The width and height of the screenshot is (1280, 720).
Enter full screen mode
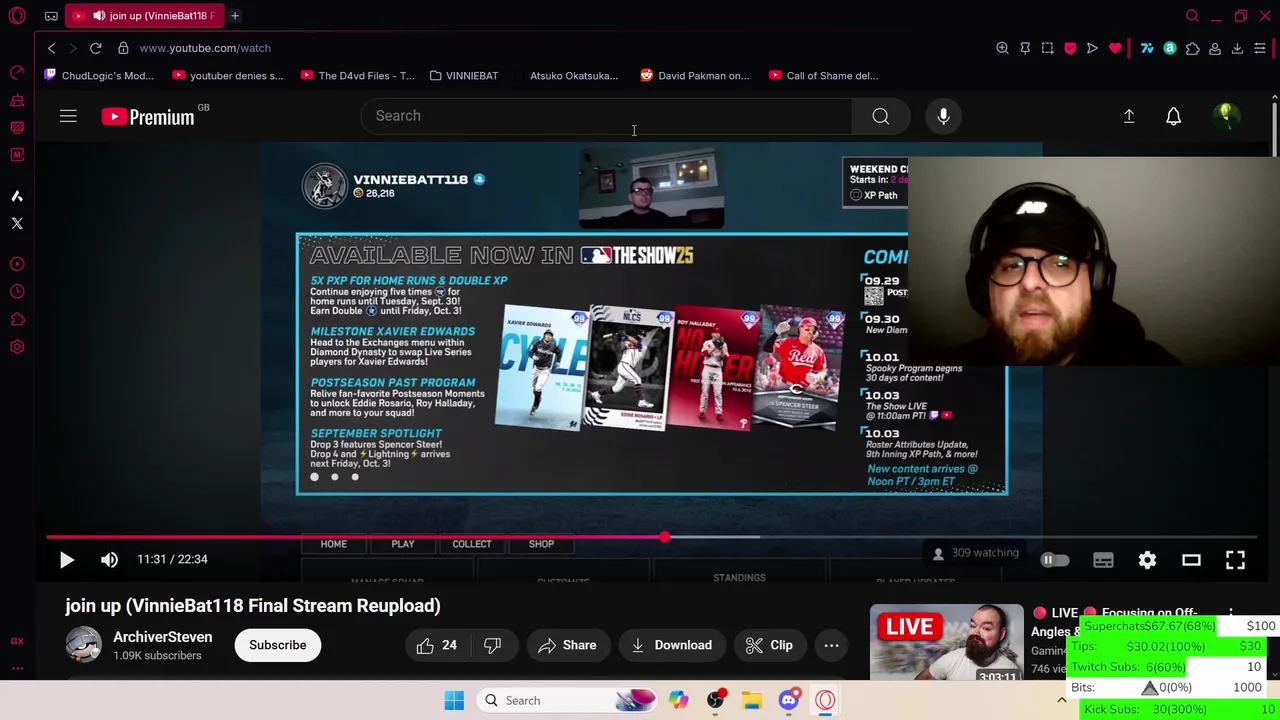[x=1235, y=560]
